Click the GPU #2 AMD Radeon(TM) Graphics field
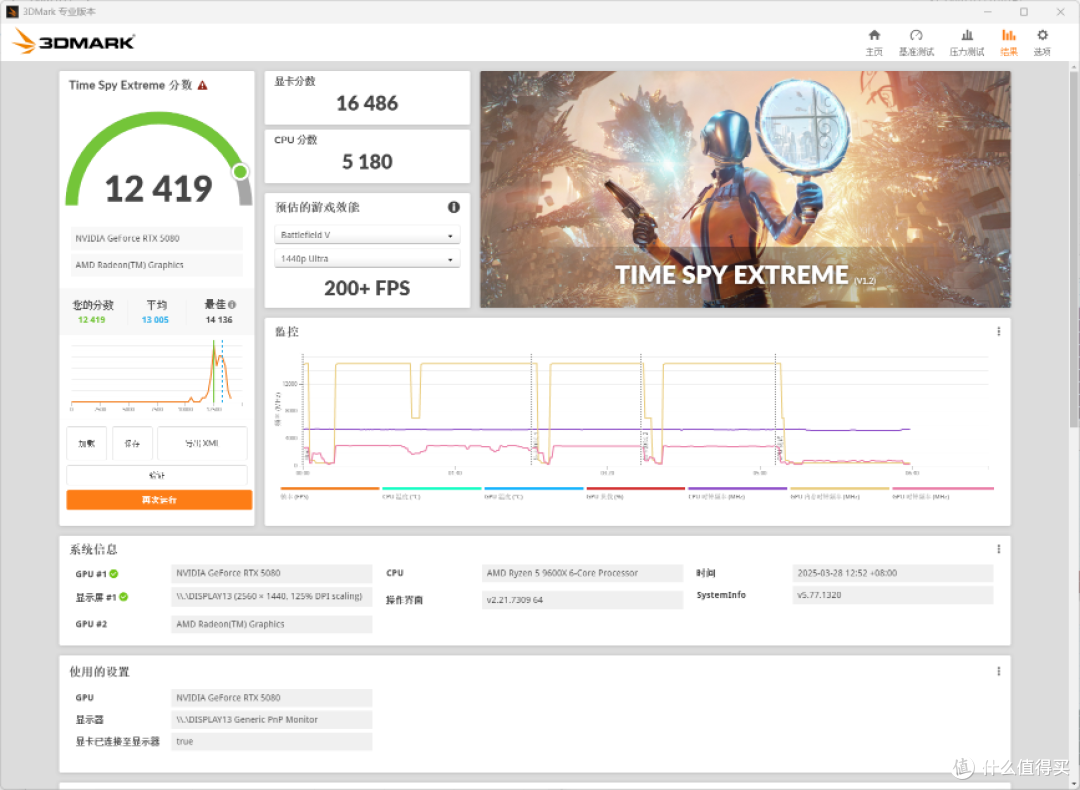The height and width of the screenshot is (790, 1080). pyautogui.click(x=271, y=624)
